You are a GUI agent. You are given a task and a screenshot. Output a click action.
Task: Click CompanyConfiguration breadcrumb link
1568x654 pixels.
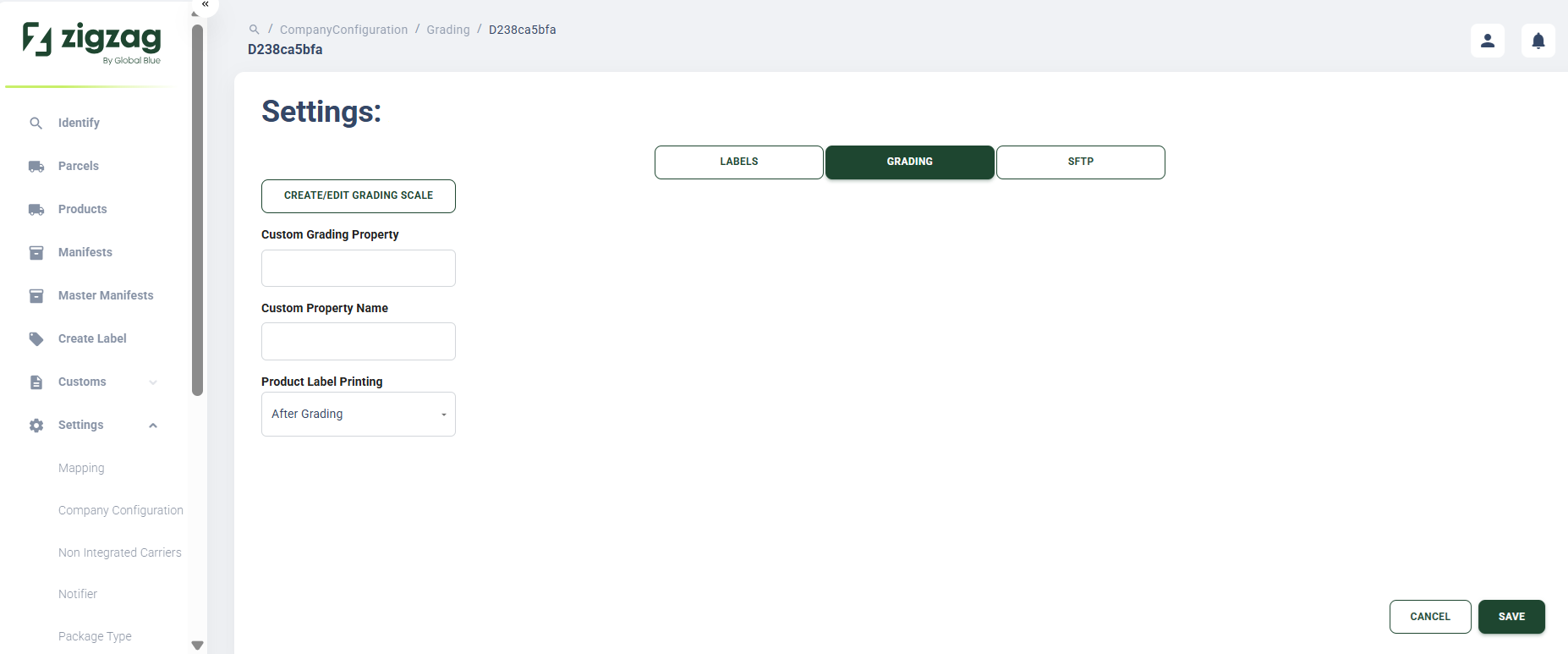[343, 30]
